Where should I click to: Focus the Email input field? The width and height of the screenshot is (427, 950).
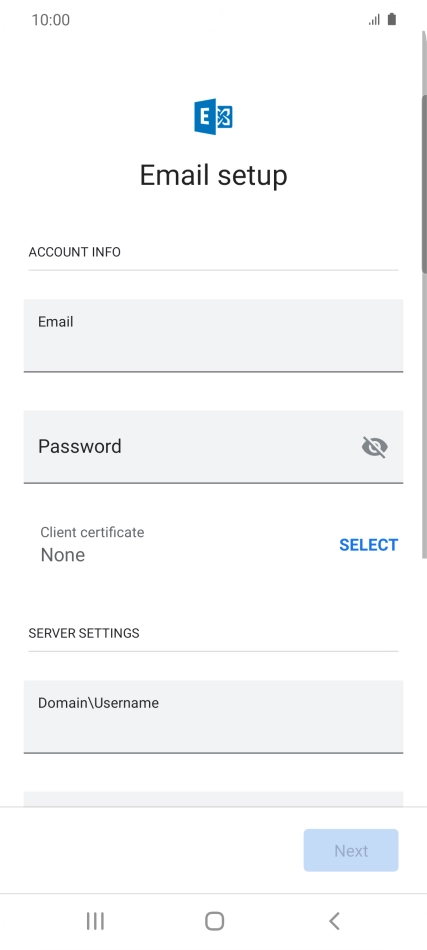point(213,335)
